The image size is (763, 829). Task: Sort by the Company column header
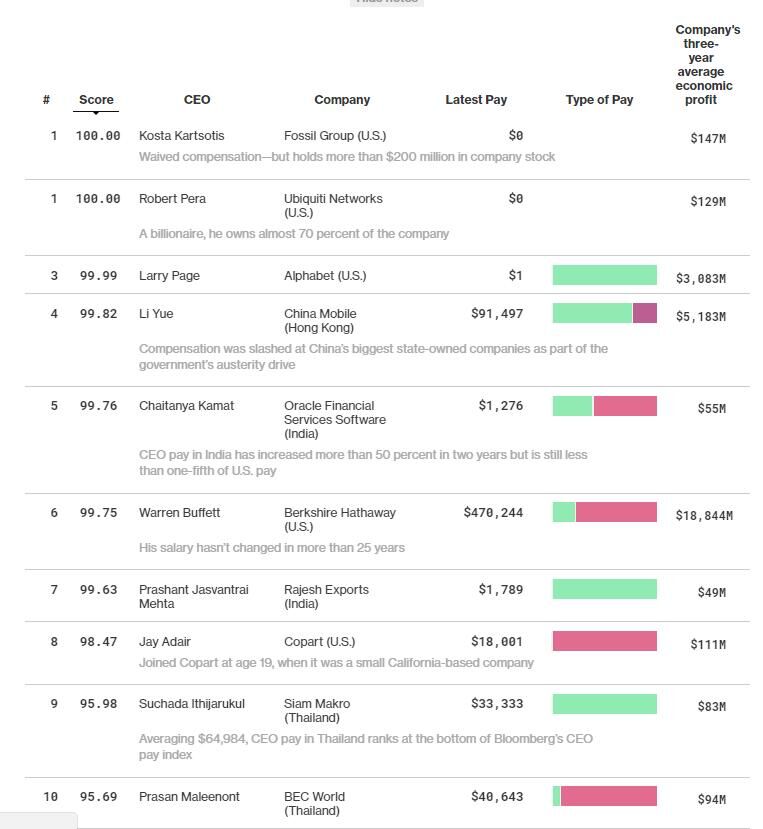click(x=342, y=100)
